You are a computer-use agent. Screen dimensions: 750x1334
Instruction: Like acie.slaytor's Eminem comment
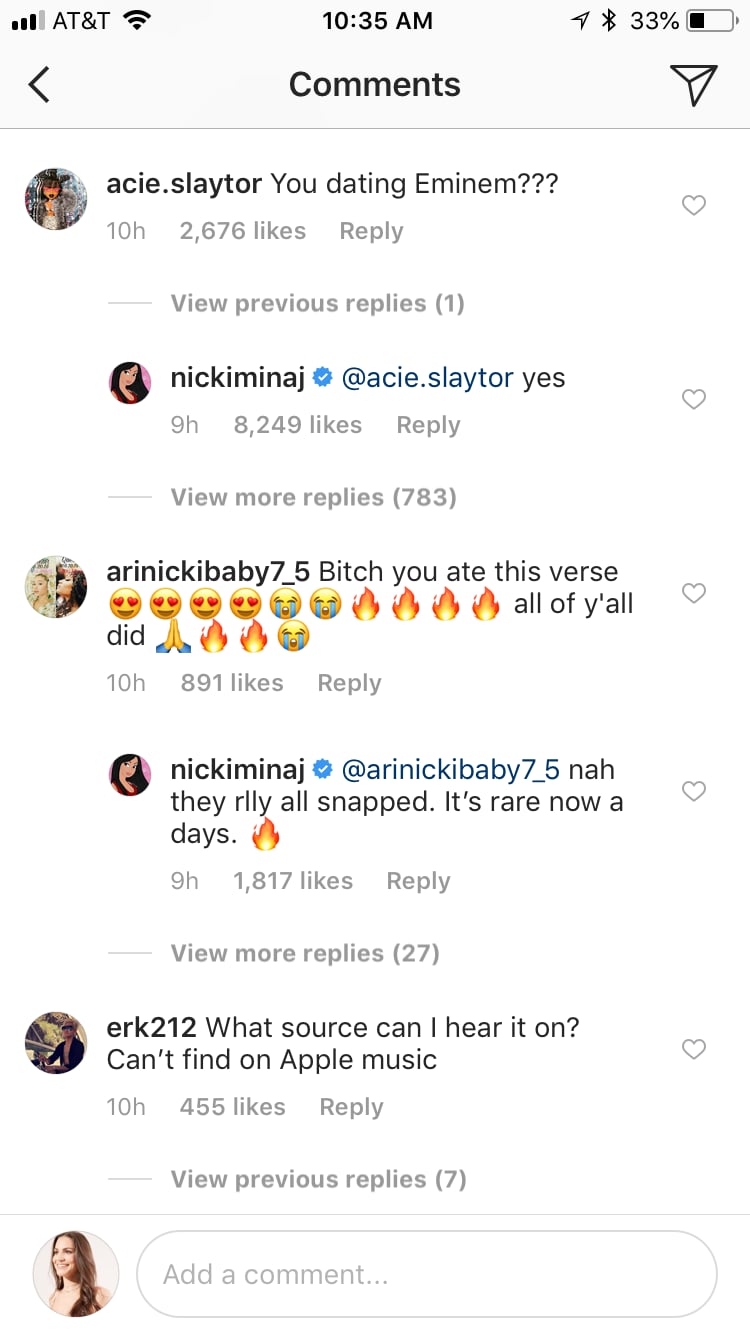tap(693, 206)
